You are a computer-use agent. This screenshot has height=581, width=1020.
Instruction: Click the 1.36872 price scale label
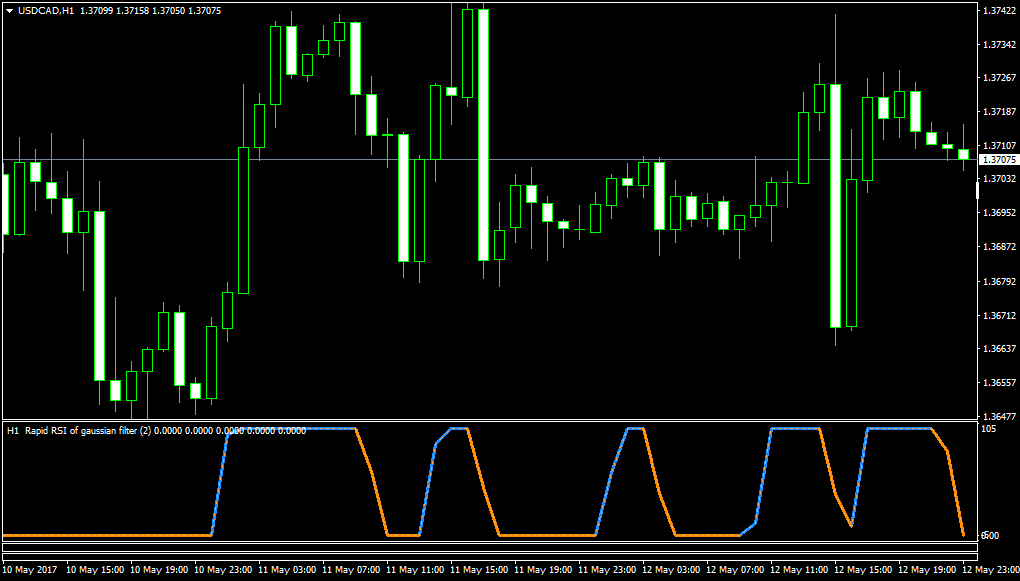pos(1000,247)
